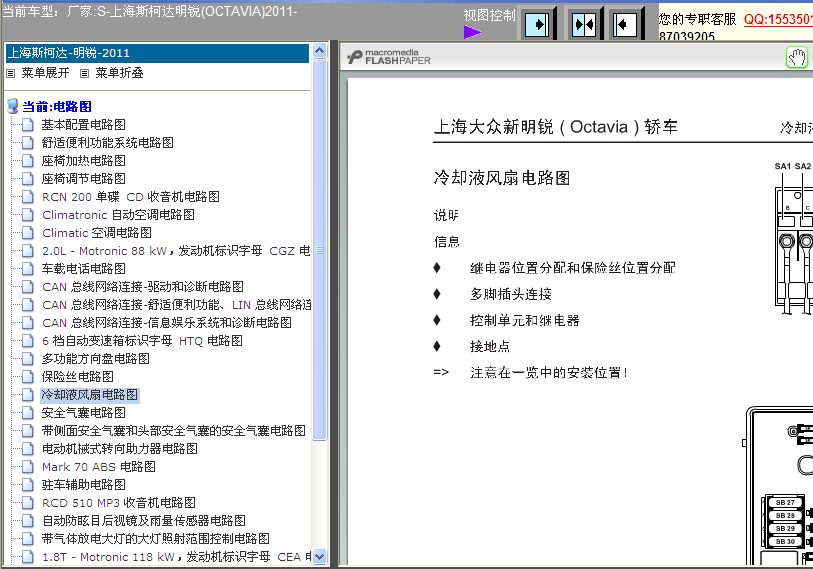Select the FlashPaper hand pan tool
This screenshot has width=813, height=569.
click(797, 57)
